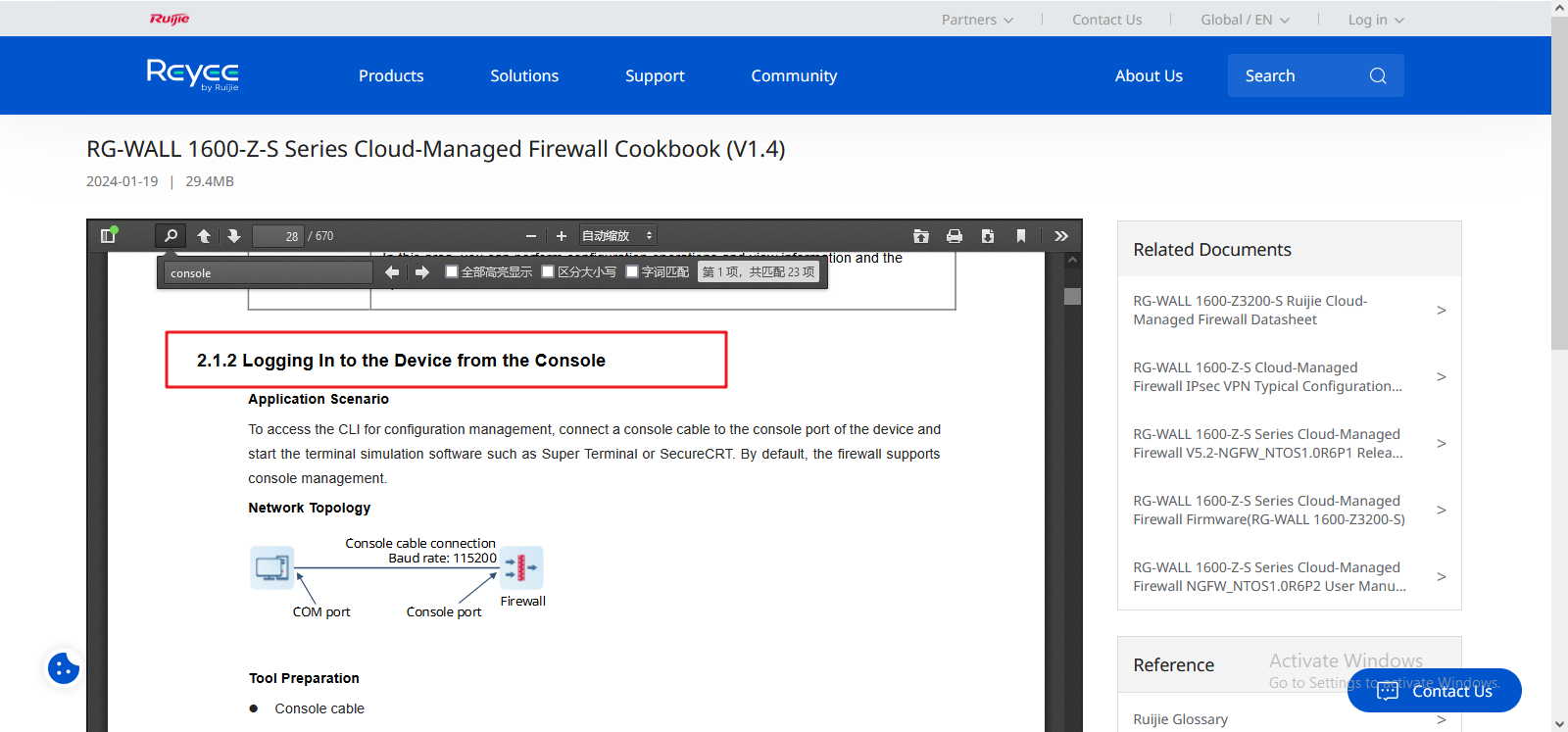
Task: Click the Contact Us link in top bar
Action: 1106,20
